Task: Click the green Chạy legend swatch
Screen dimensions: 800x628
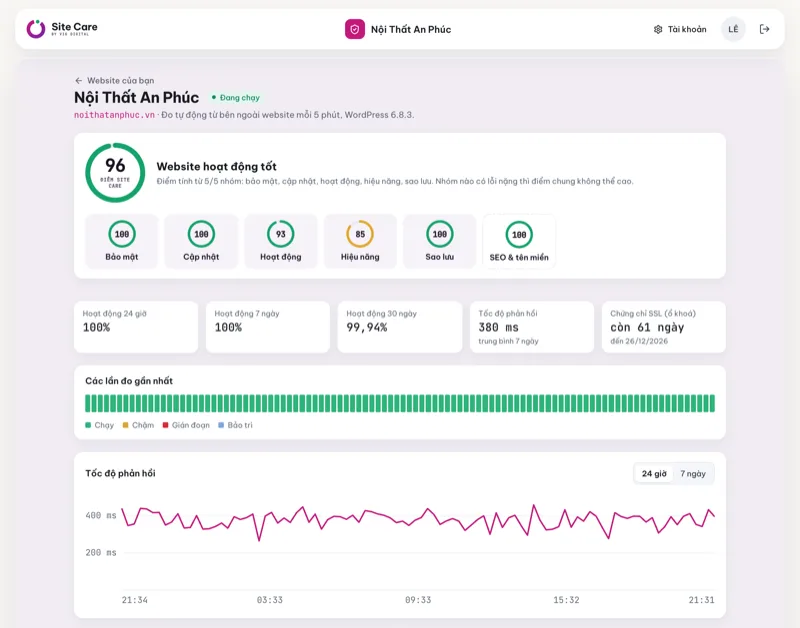Action: [x=88, y=425]
